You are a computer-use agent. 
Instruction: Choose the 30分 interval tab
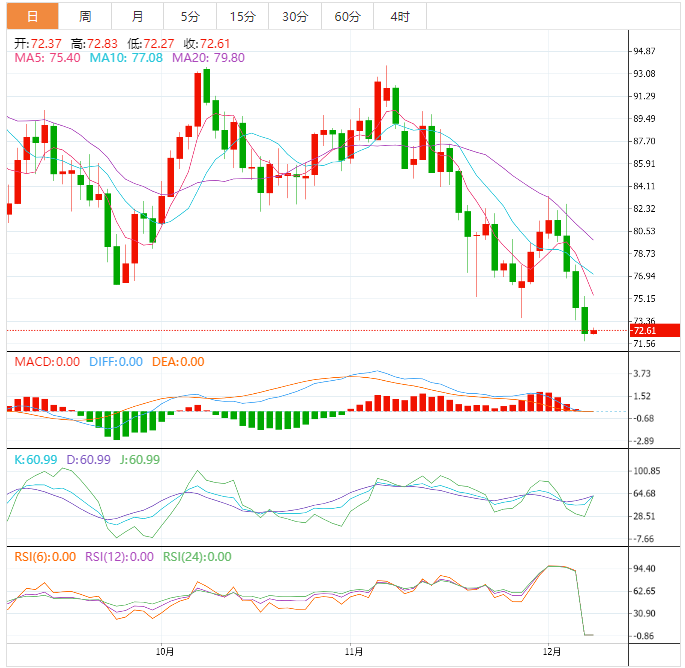[x=295, y=16]
